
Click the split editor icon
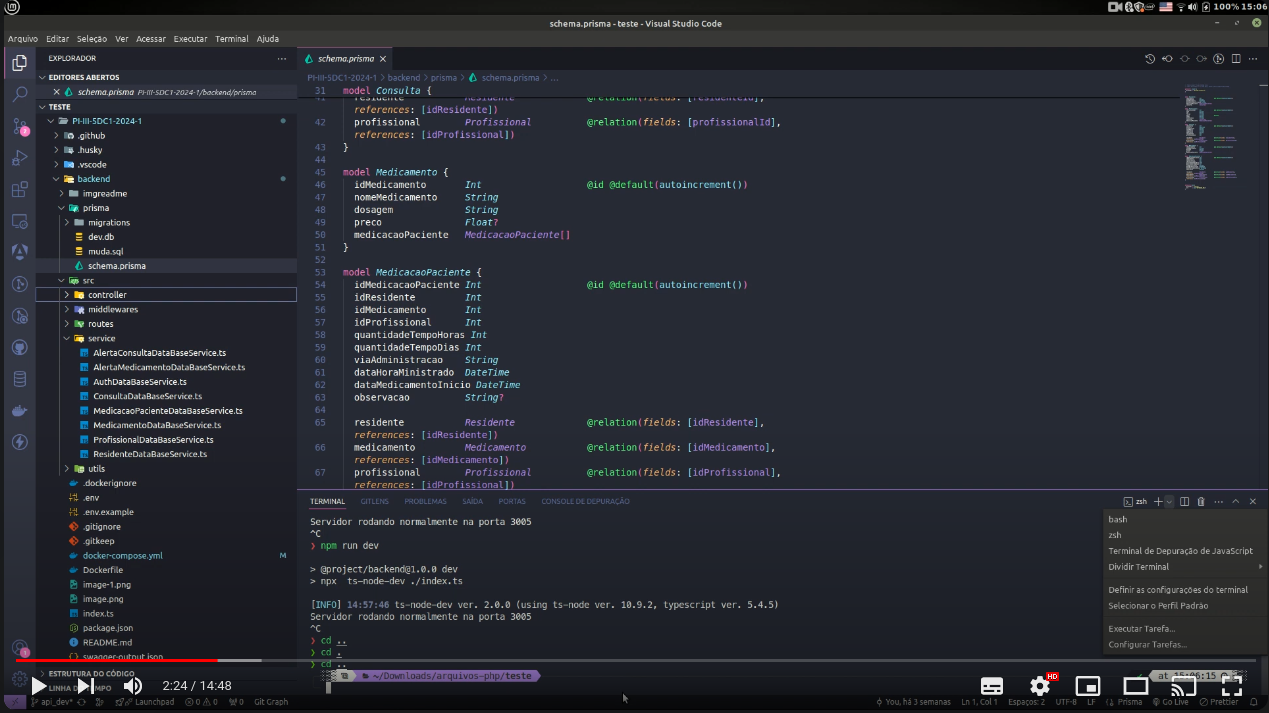1237,59
